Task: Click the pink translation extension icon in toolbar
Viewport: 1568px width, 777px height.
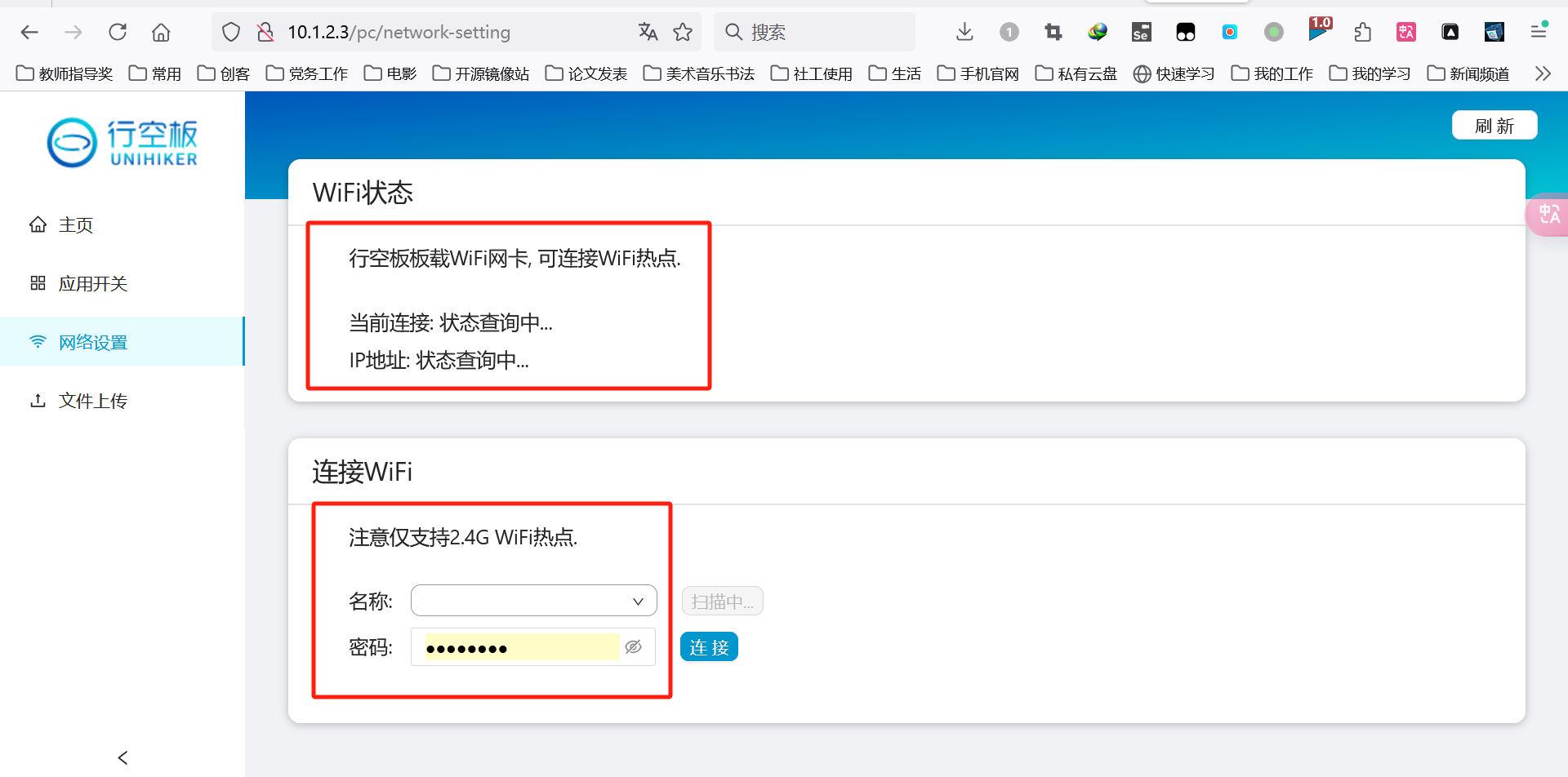Action: coord(1406,32)
